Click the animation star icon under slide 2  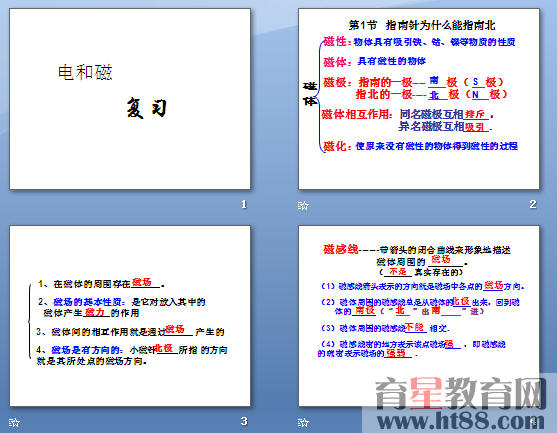(303, 205)
